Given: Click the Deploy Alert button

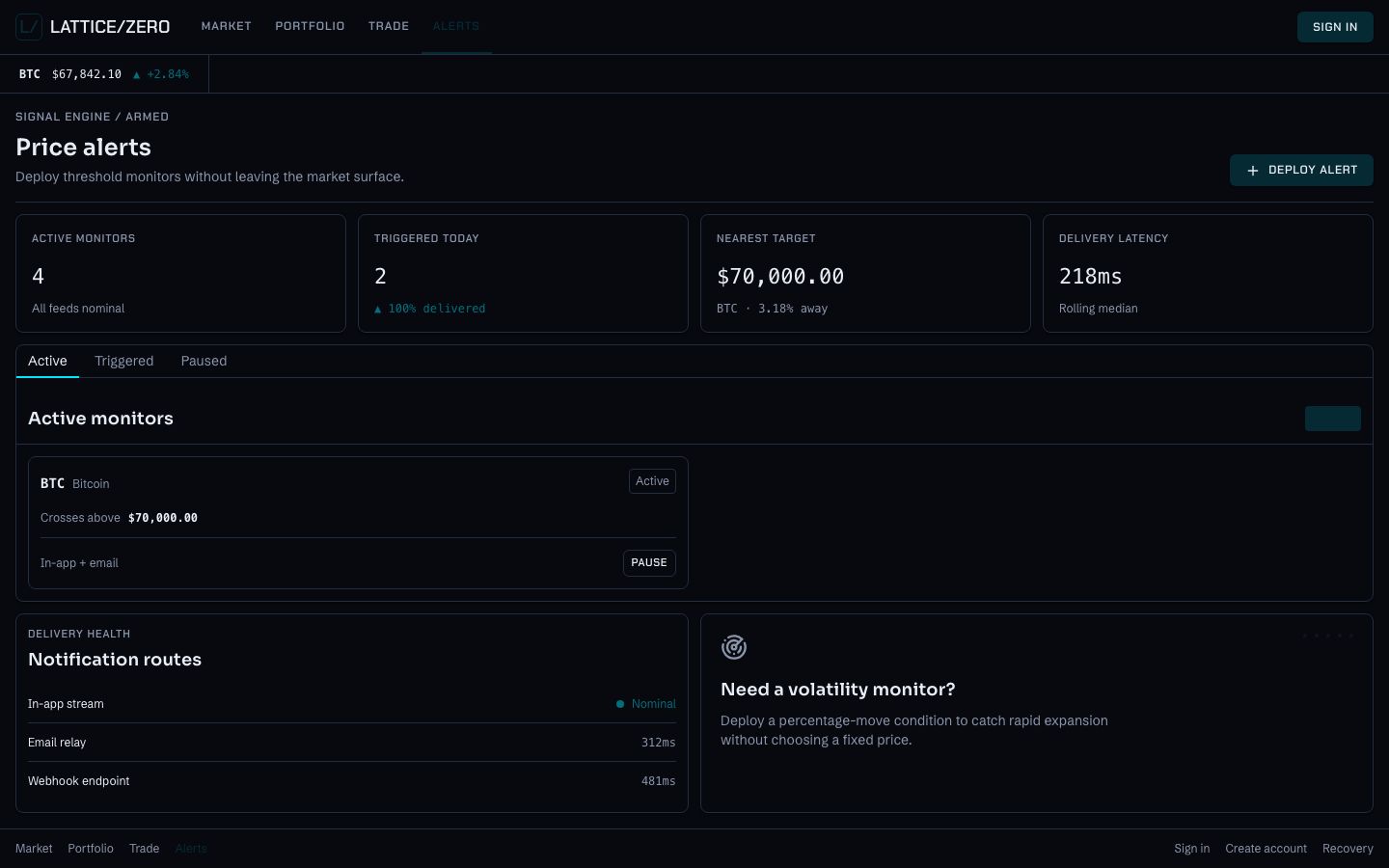Looking at the screenshot, I should 1301,170.
